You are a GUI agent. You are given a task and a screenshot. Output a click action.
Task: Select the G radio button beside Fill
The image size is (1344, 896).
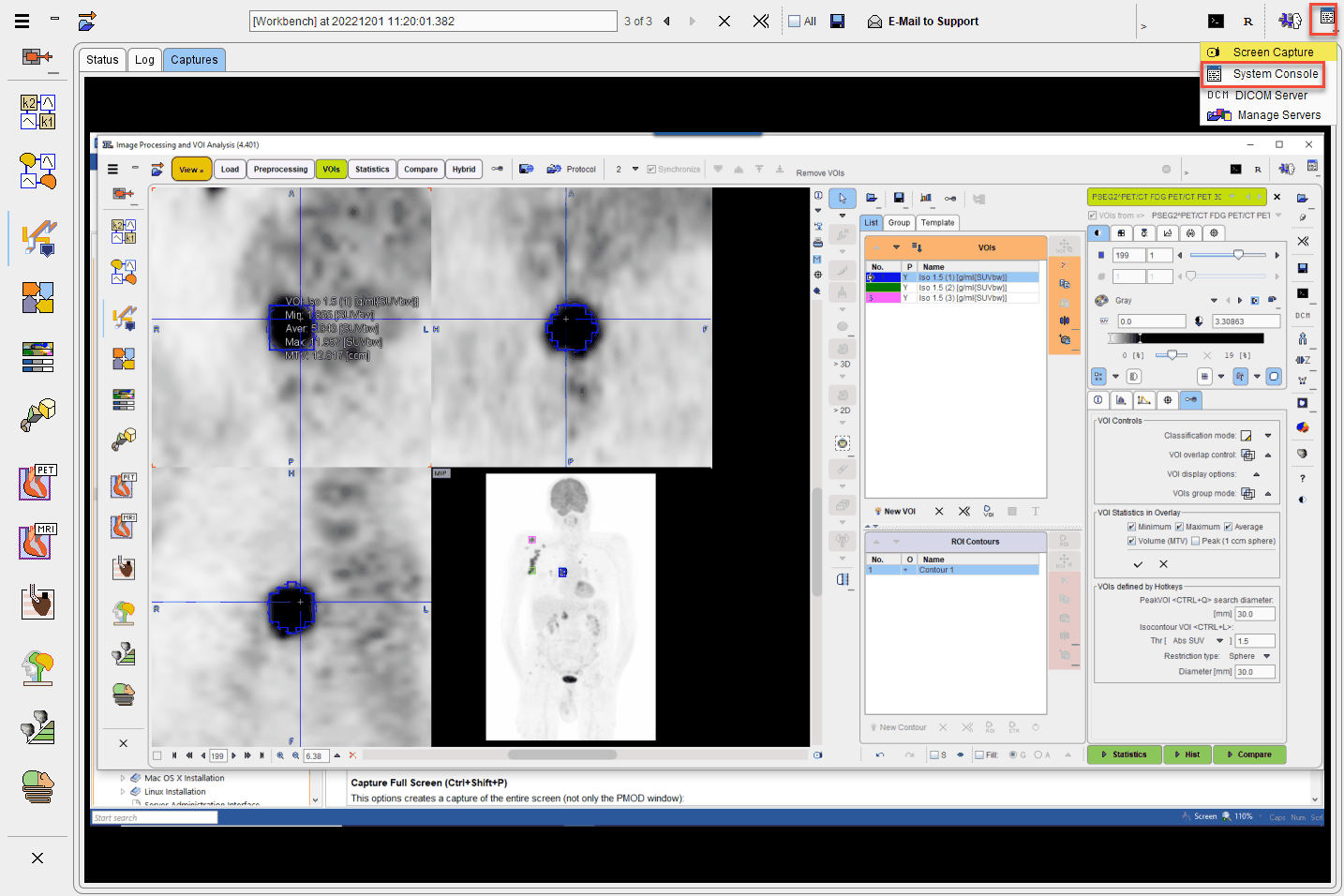pyautogui.click(x=1013, y=754)
